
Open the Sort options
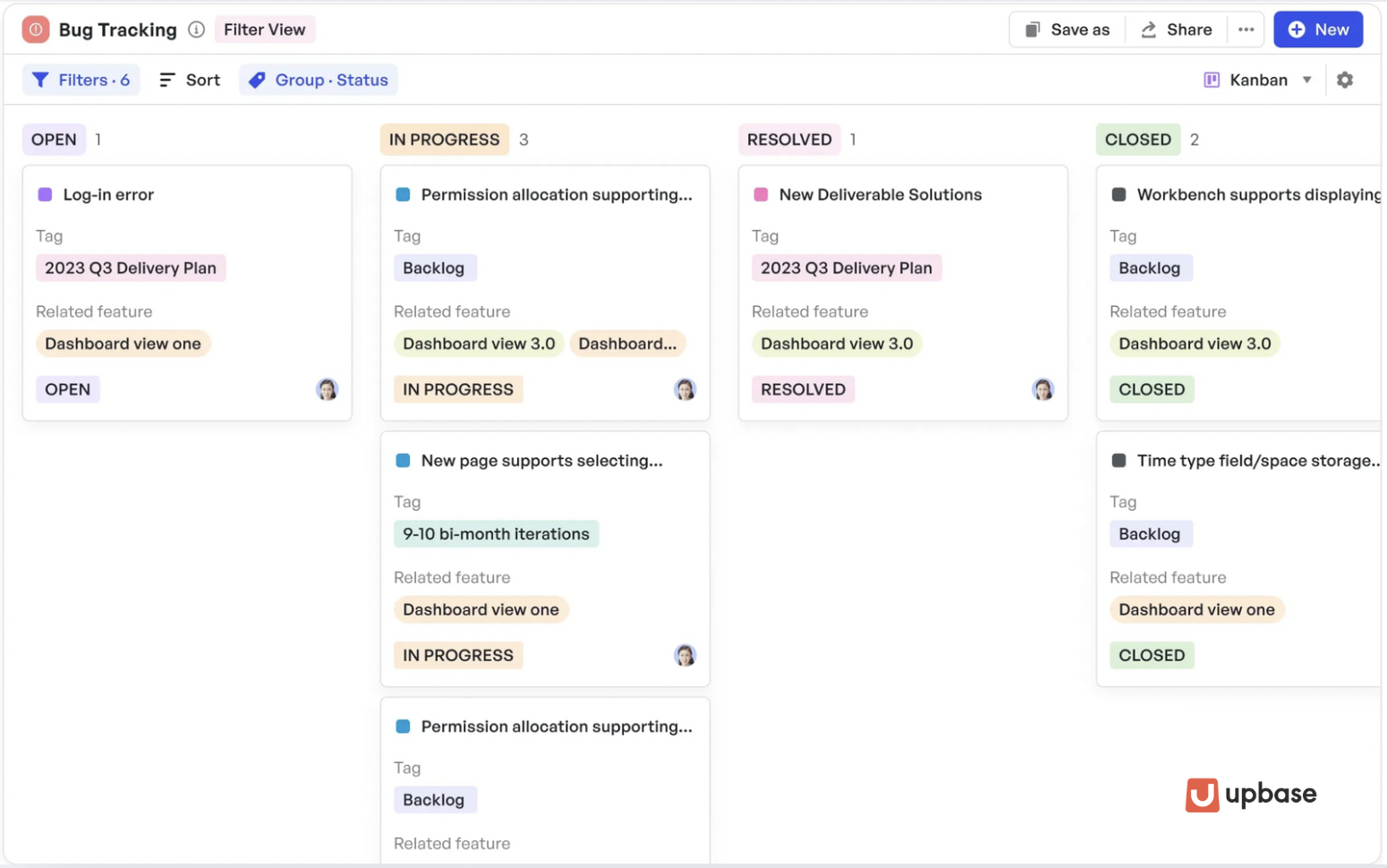click(189, 80)
